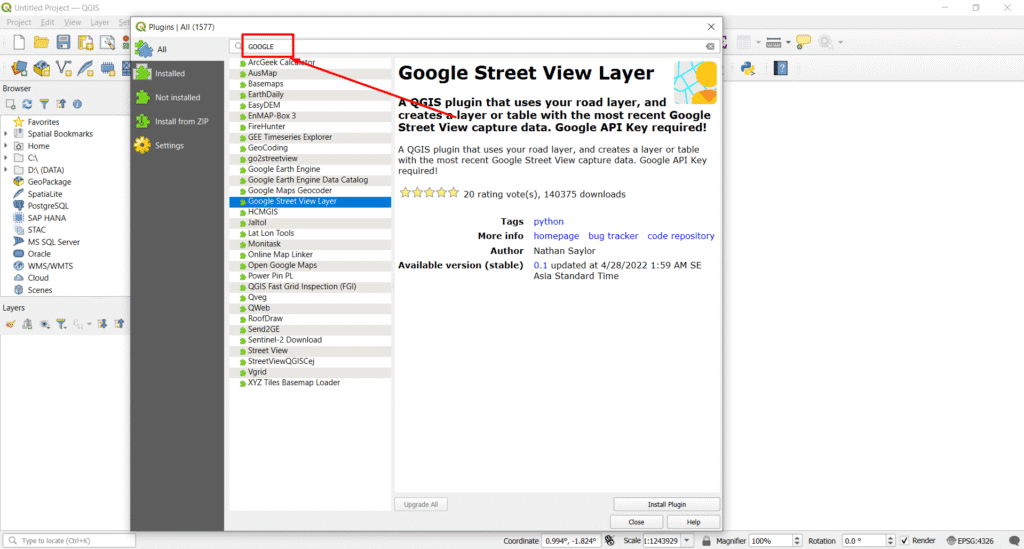Open project using the yellow folder icon
This screenshot has height=549, width=1024.
pyautogui.click(x=41, y=43)
